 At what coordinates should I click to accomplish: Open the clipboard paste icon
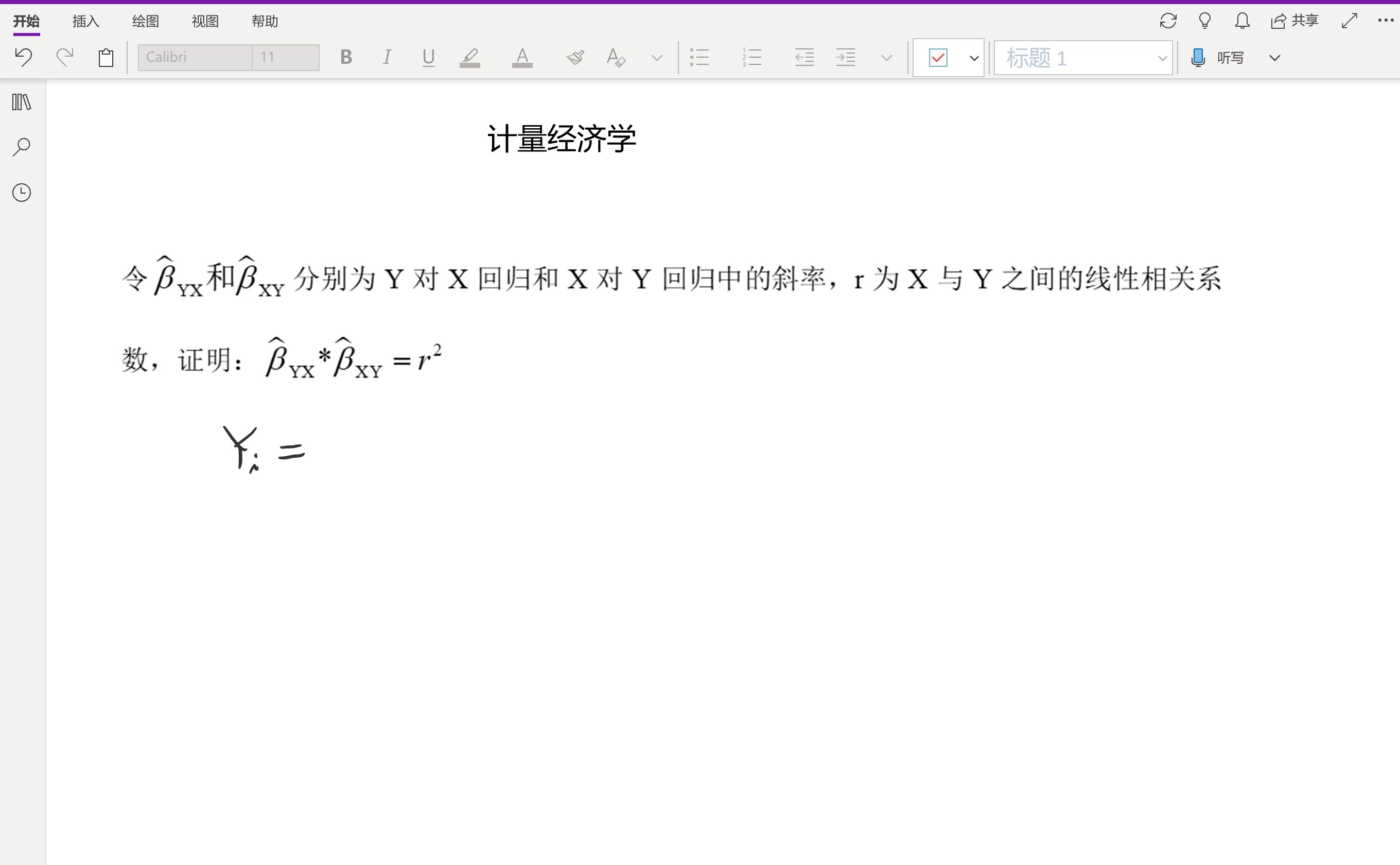(x=106, y=57)
